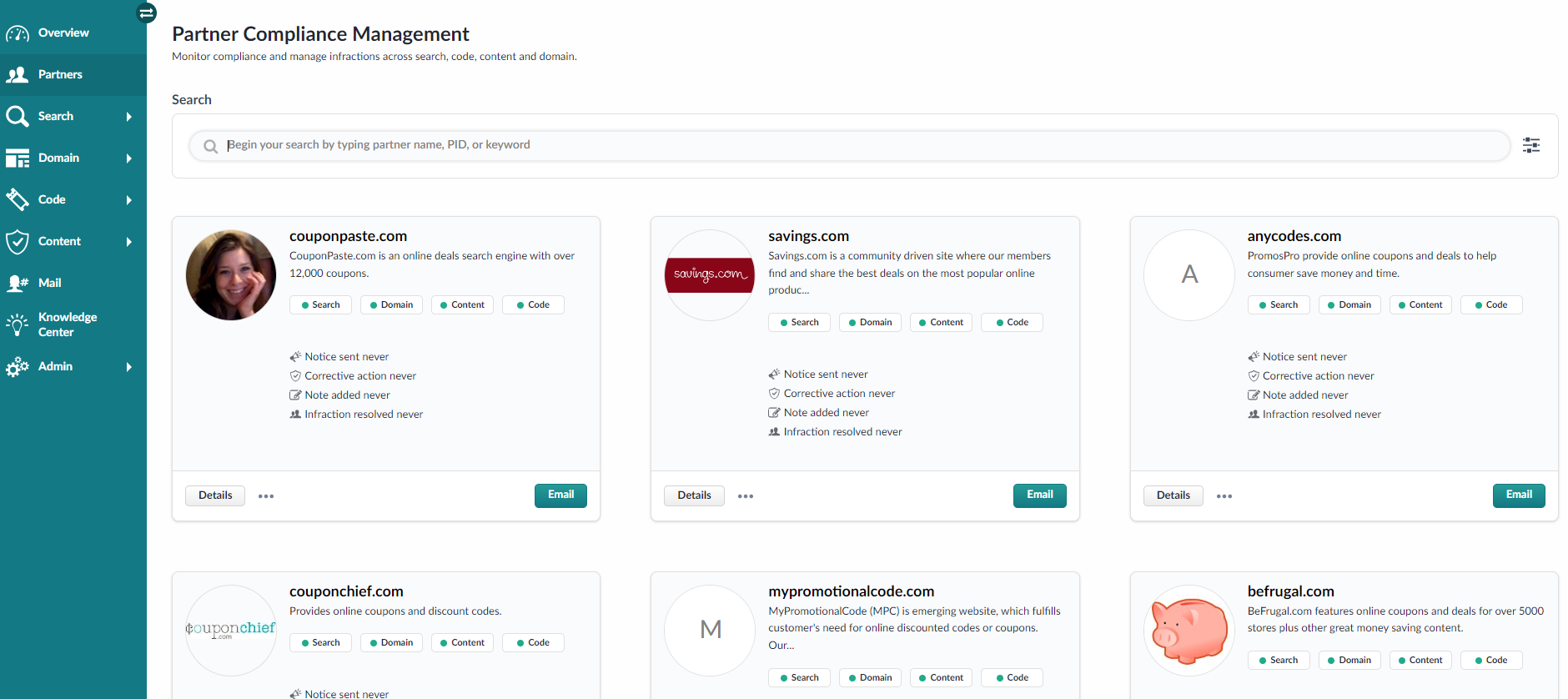1568x699 pixels.
Task: Expand the Domain sidebar submenu arrow
Action: [129, 158]
